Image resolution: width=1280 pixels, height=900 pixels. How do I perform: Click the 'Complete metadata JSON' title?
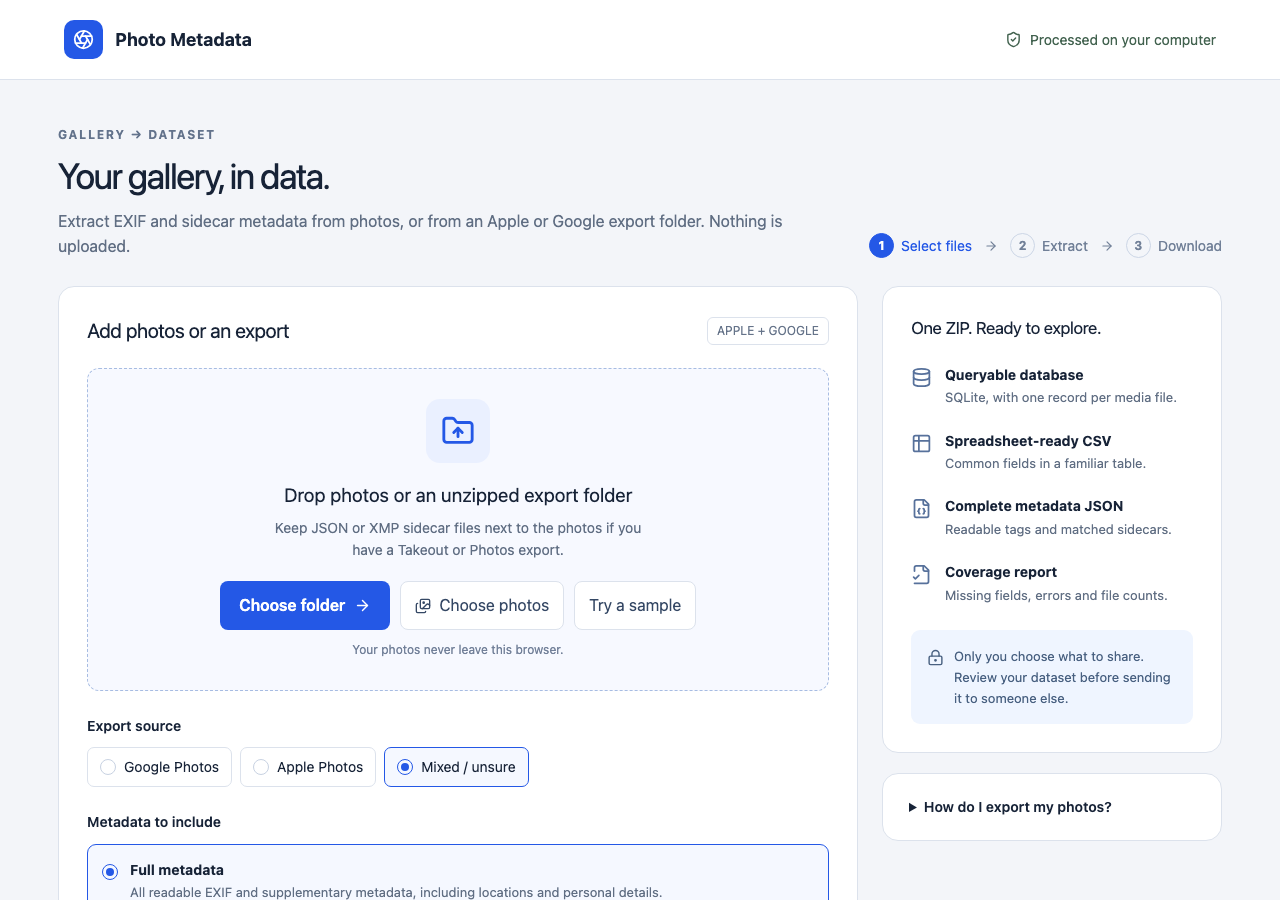point(1034,506)
